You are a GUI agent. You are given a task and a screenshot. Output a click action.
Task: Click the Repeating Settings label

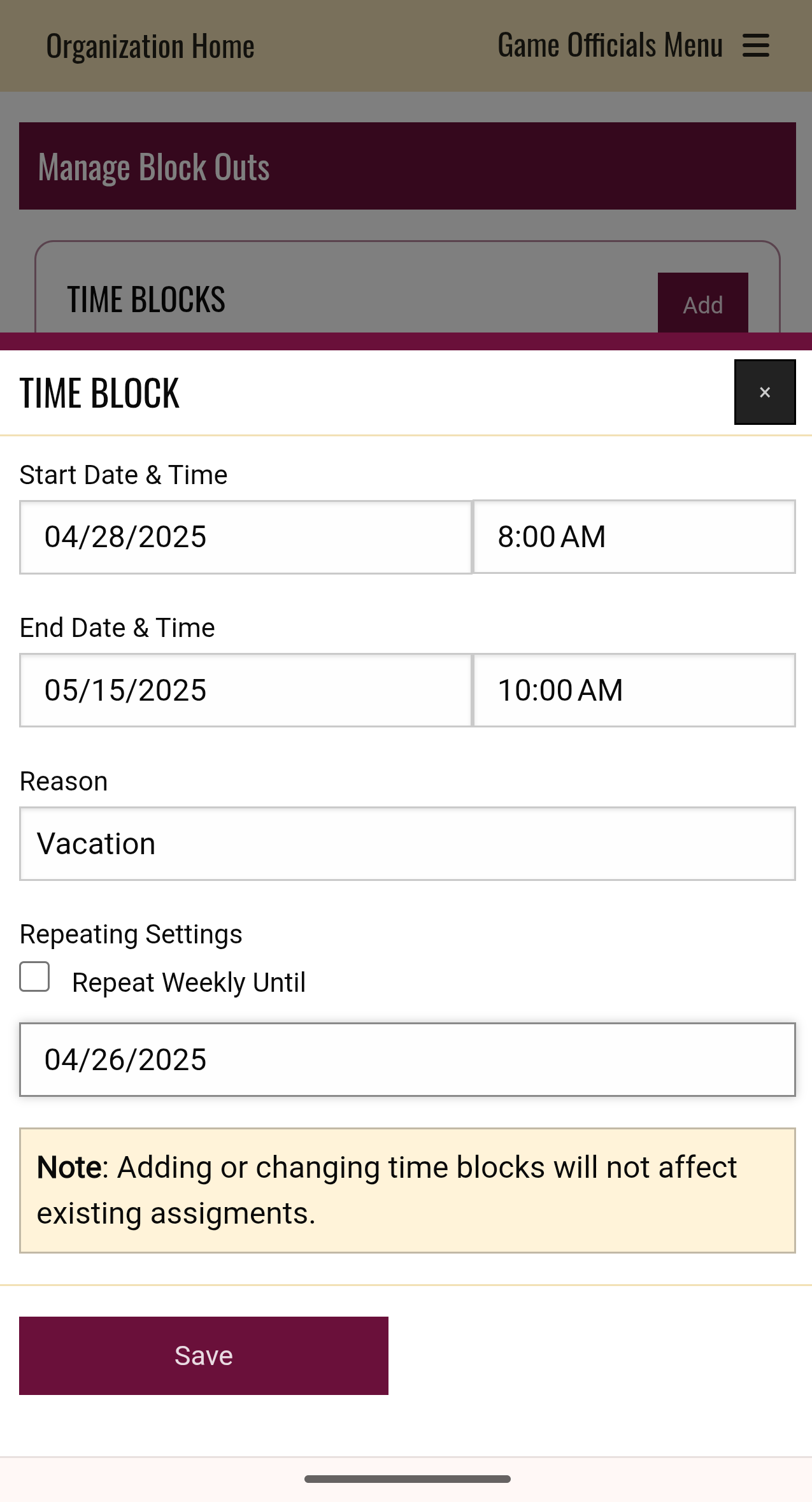pyautogui.click(x=131, y=934)
